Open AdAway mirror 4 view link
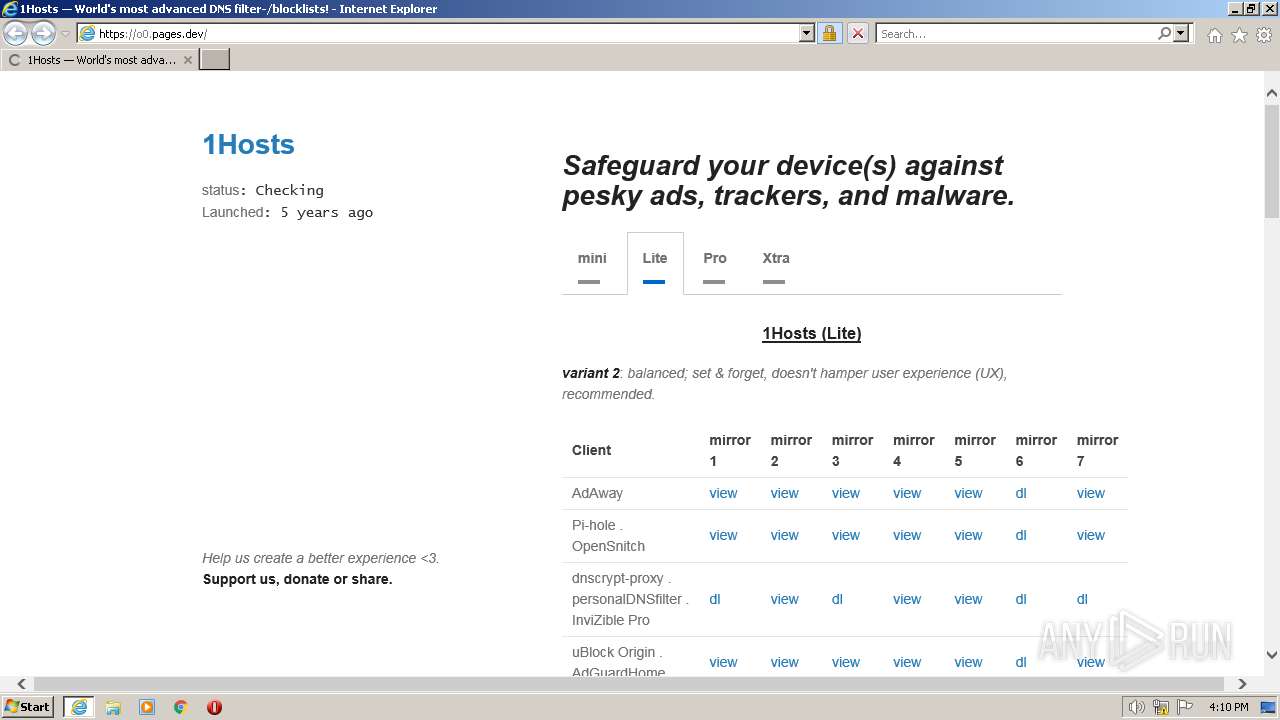The image size is (1280, 720). coord(907,493)
